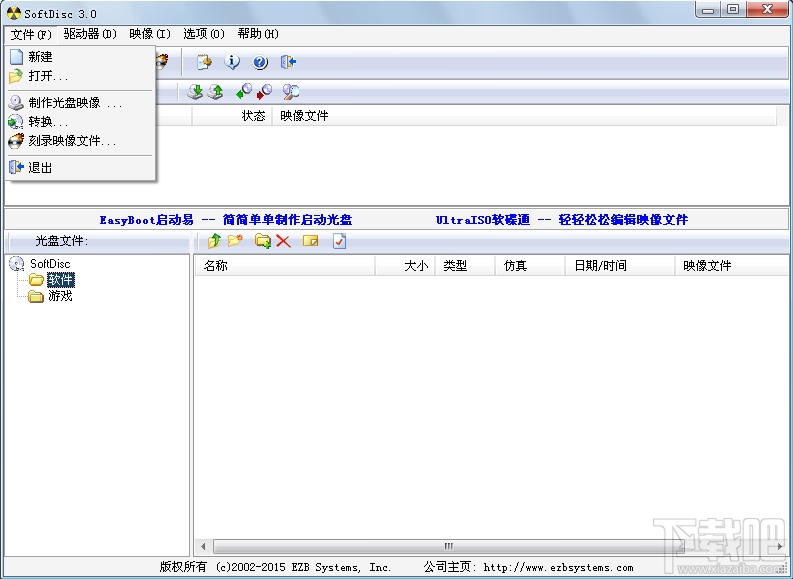Click the scrollbar left arrow
The width and height of the screenshot is (793, 579).
point(203,546)
